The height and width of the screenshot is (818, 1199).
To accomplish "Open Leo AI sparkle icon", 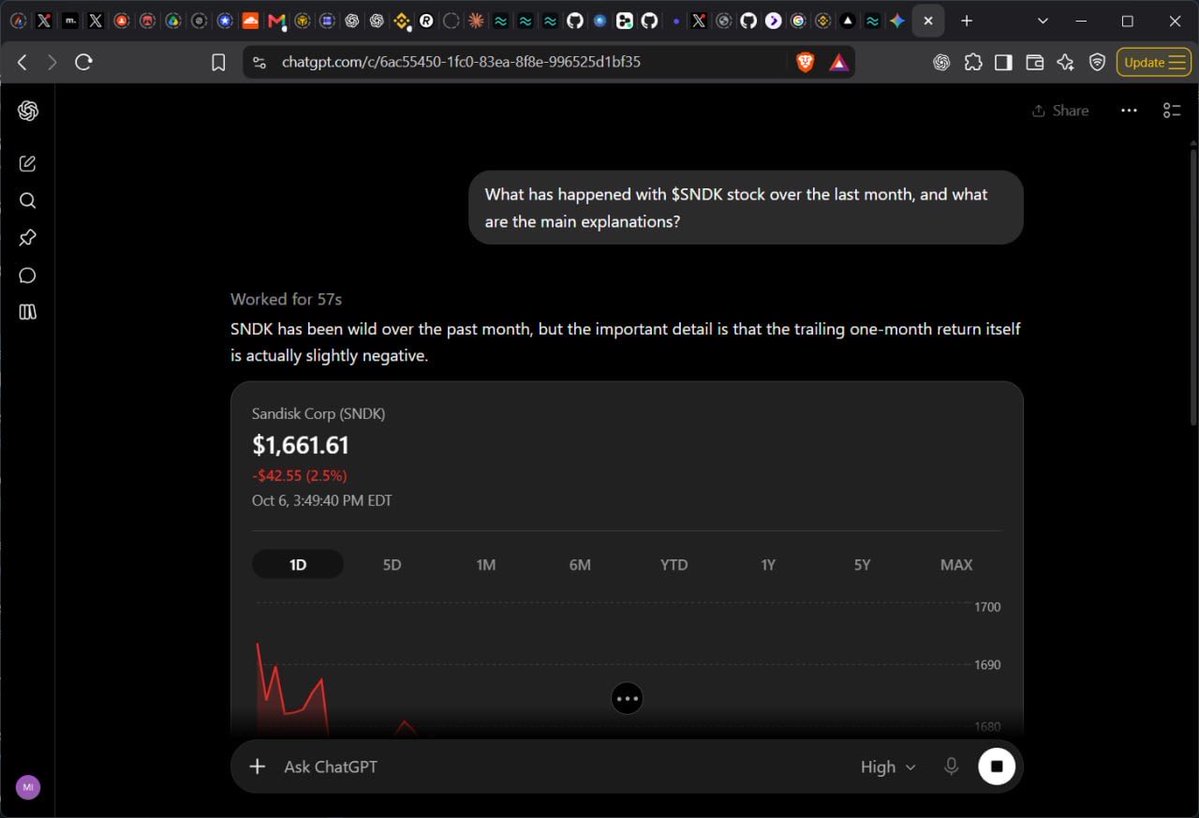I will (1065, 63).
